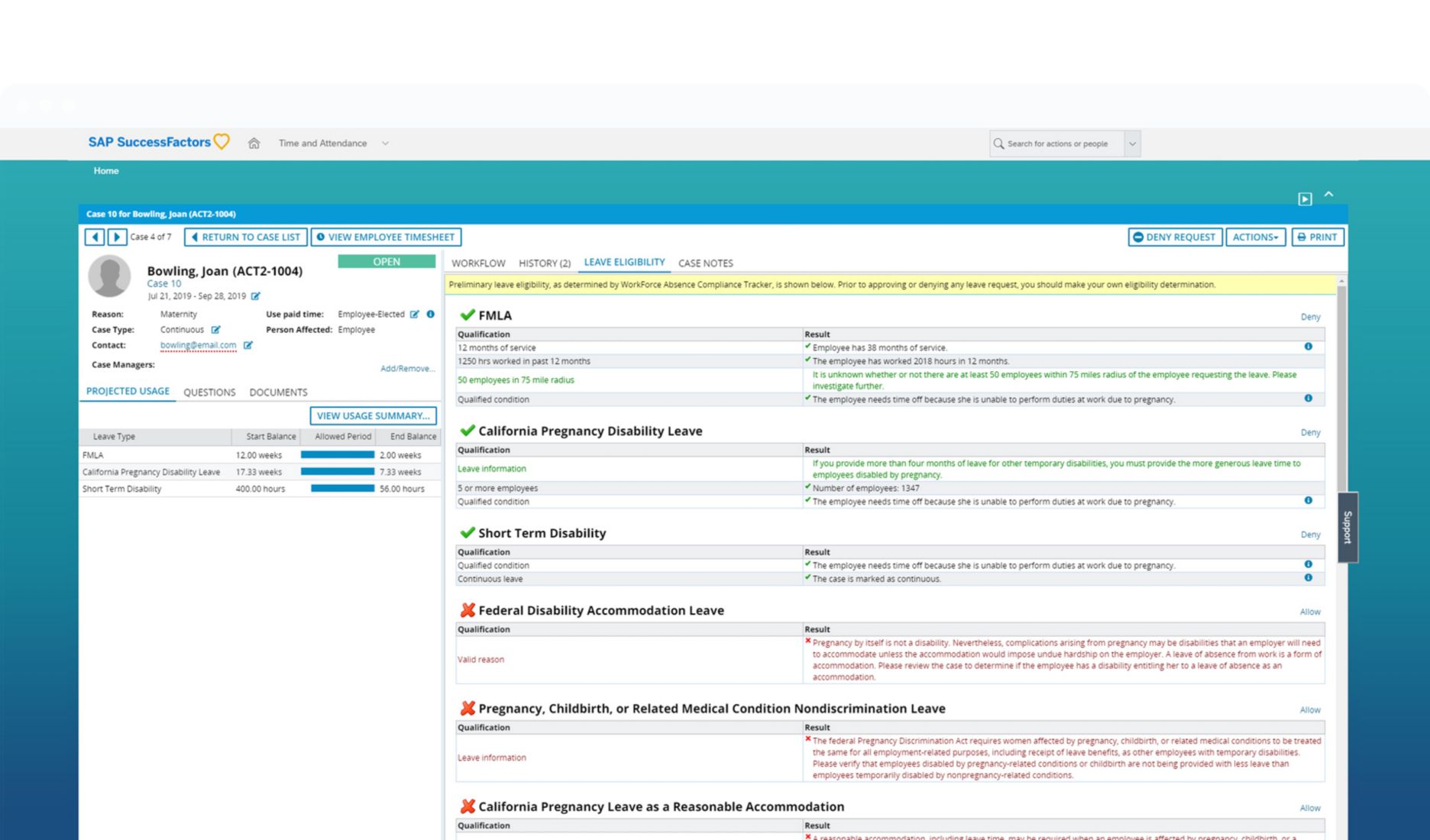The width and height of the screenshot is (1430, 840).
Task: Click the Home icon in top navigation
Action: point(254,144)
